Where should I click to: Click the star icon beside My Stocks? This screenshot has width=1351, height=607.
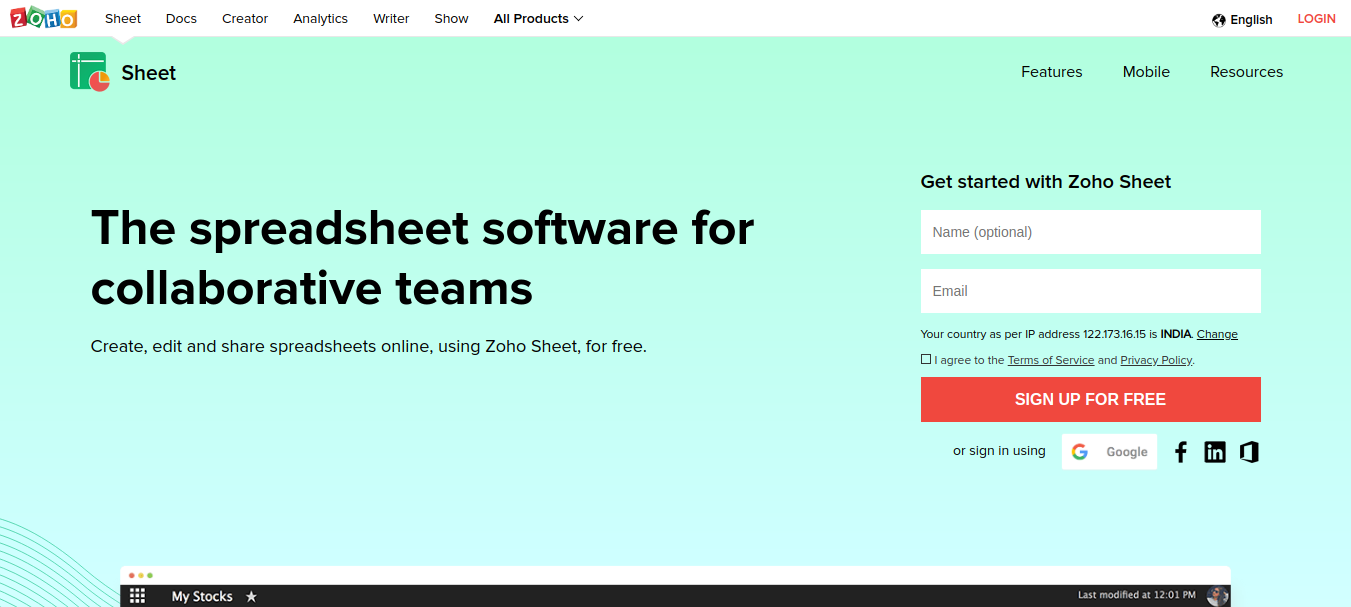tap(251, 596)
